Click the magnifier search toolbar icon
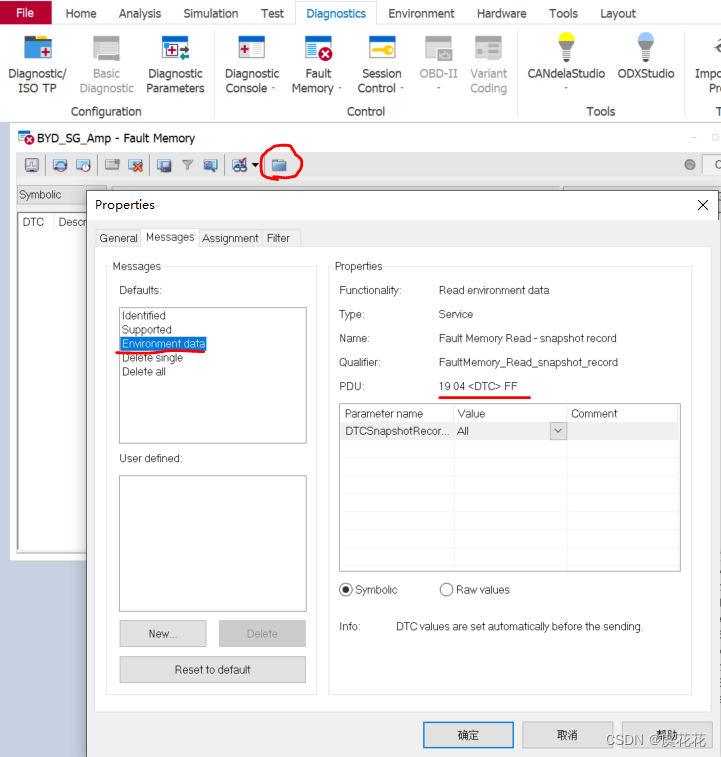 point(210,166)
